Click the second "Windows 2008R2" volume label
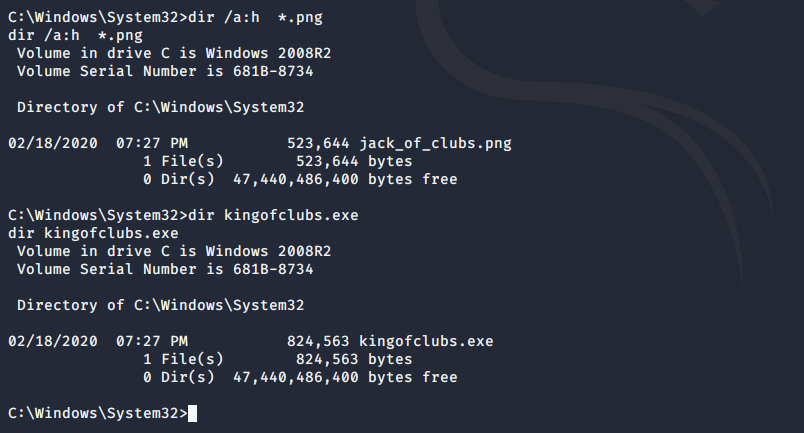The height and width of the screenshot is (433, 804). point(268,251)
